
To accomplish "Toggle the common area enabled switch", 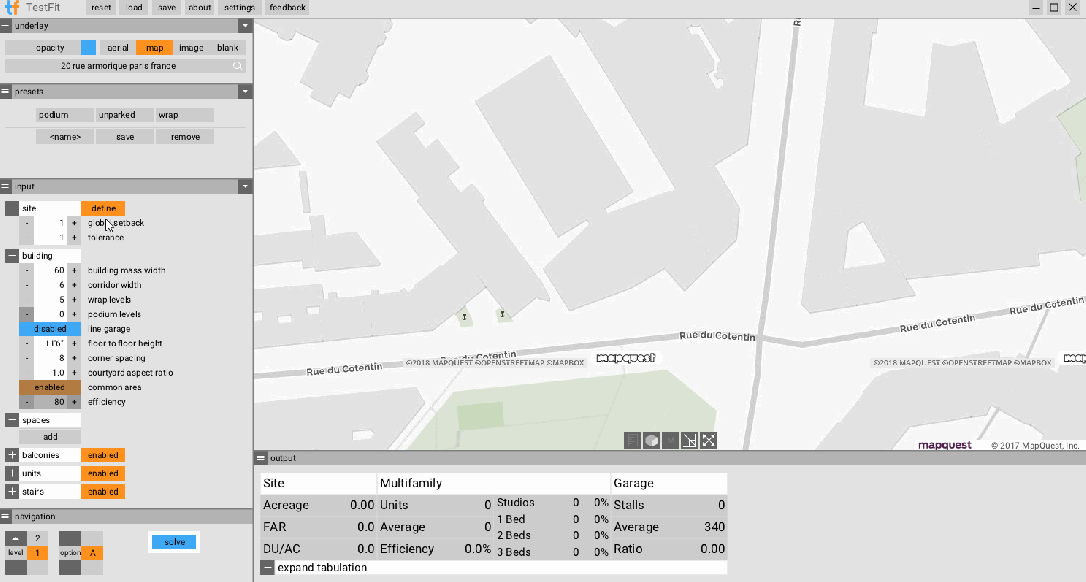I will coord(50,387).
